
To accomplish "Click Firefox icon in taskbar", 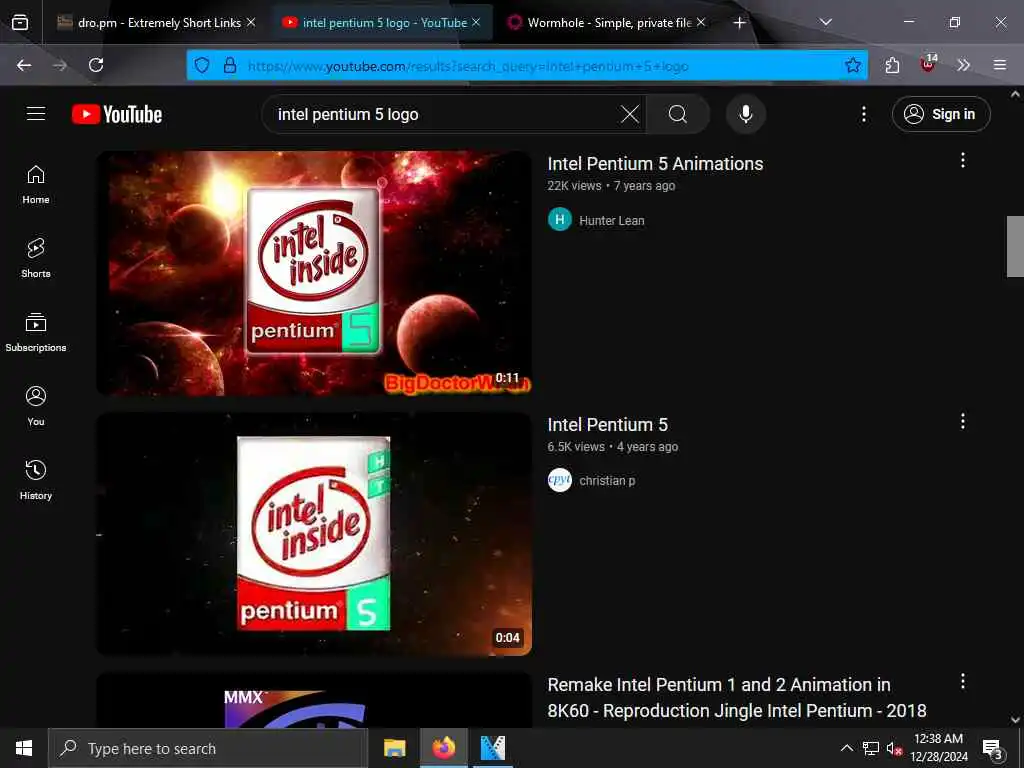I will click(x=443, y=748).
